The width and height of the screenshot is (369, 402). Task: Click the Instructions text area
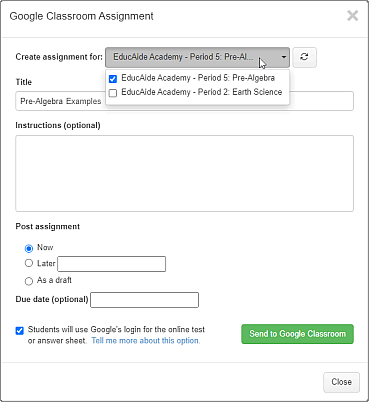(x=184, y=173)
